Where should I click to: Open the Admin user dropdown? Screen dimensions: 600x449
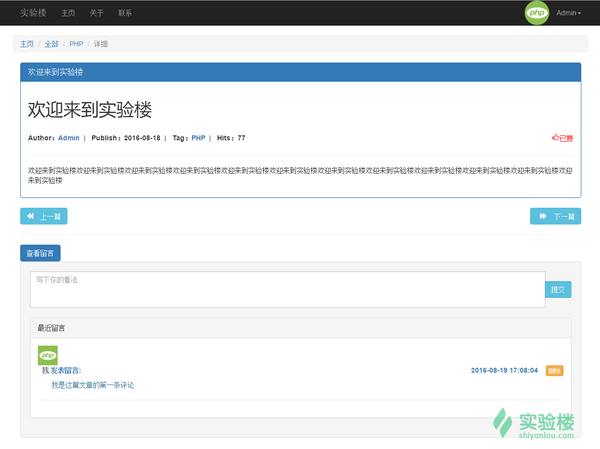point(568,13)
